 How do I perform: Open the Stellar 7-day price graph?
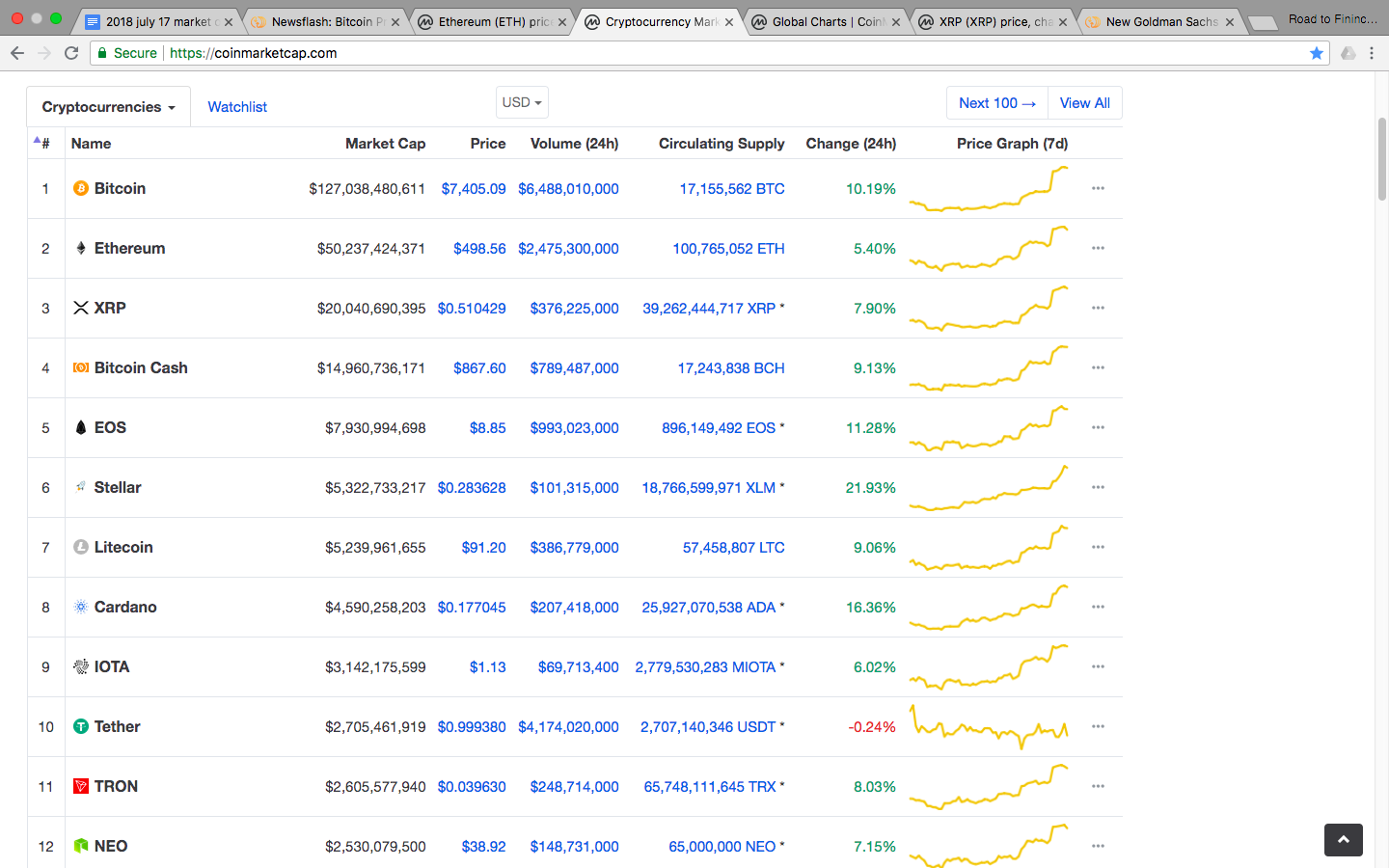tap(989, 487)
